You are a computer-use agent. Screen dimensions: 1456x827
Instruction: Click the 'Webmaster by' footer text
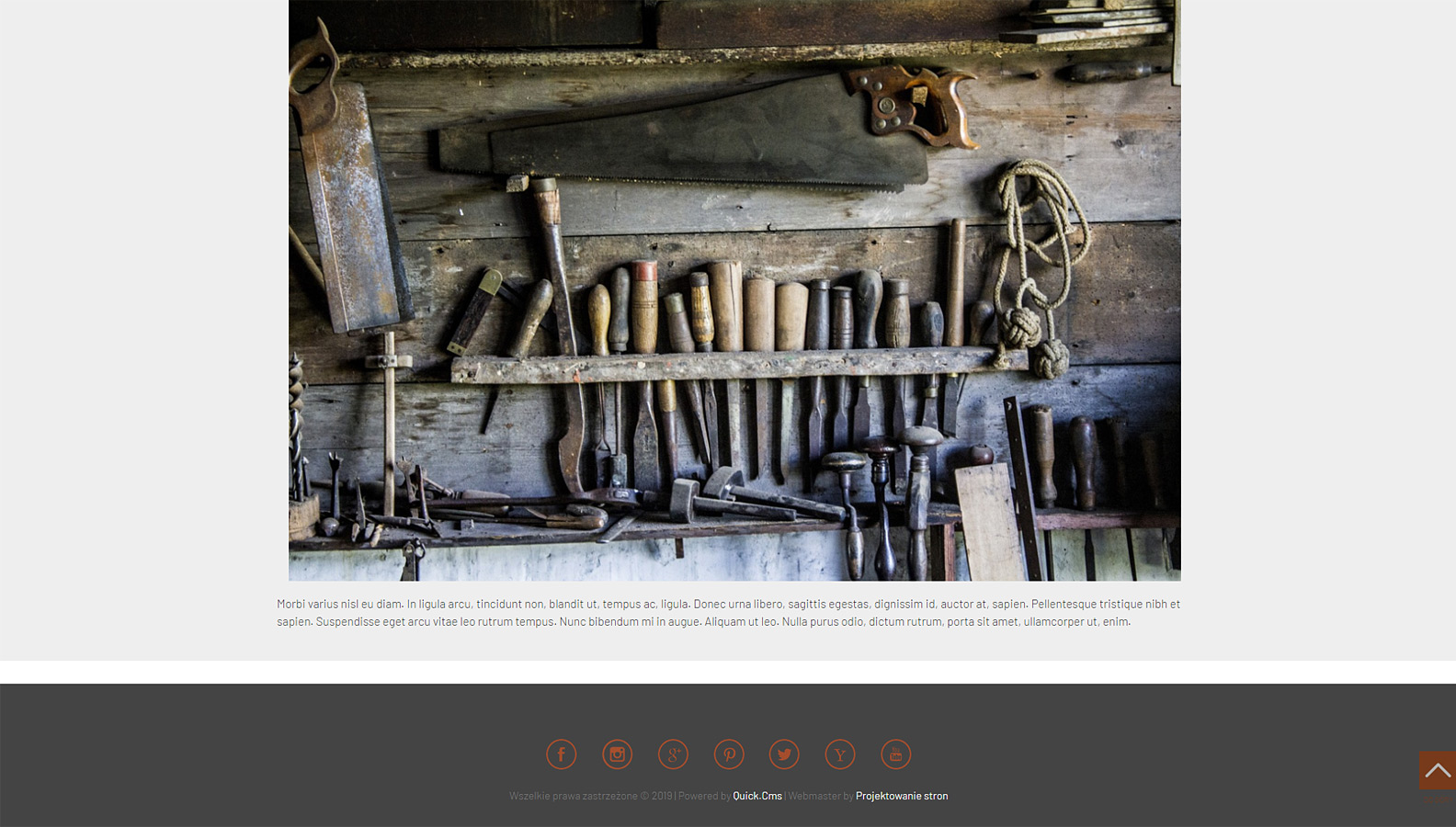coord(821,796)
